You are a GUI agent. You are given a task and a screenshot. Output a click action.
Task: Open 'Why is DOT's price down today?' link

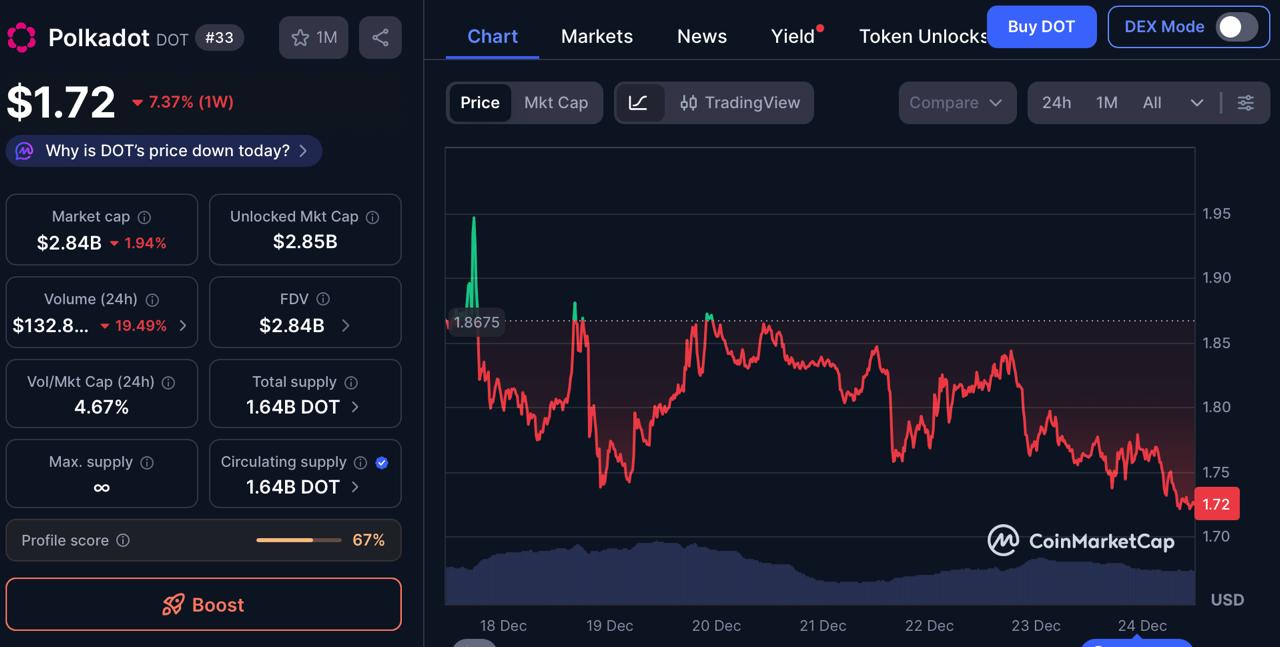click(163, 150)
